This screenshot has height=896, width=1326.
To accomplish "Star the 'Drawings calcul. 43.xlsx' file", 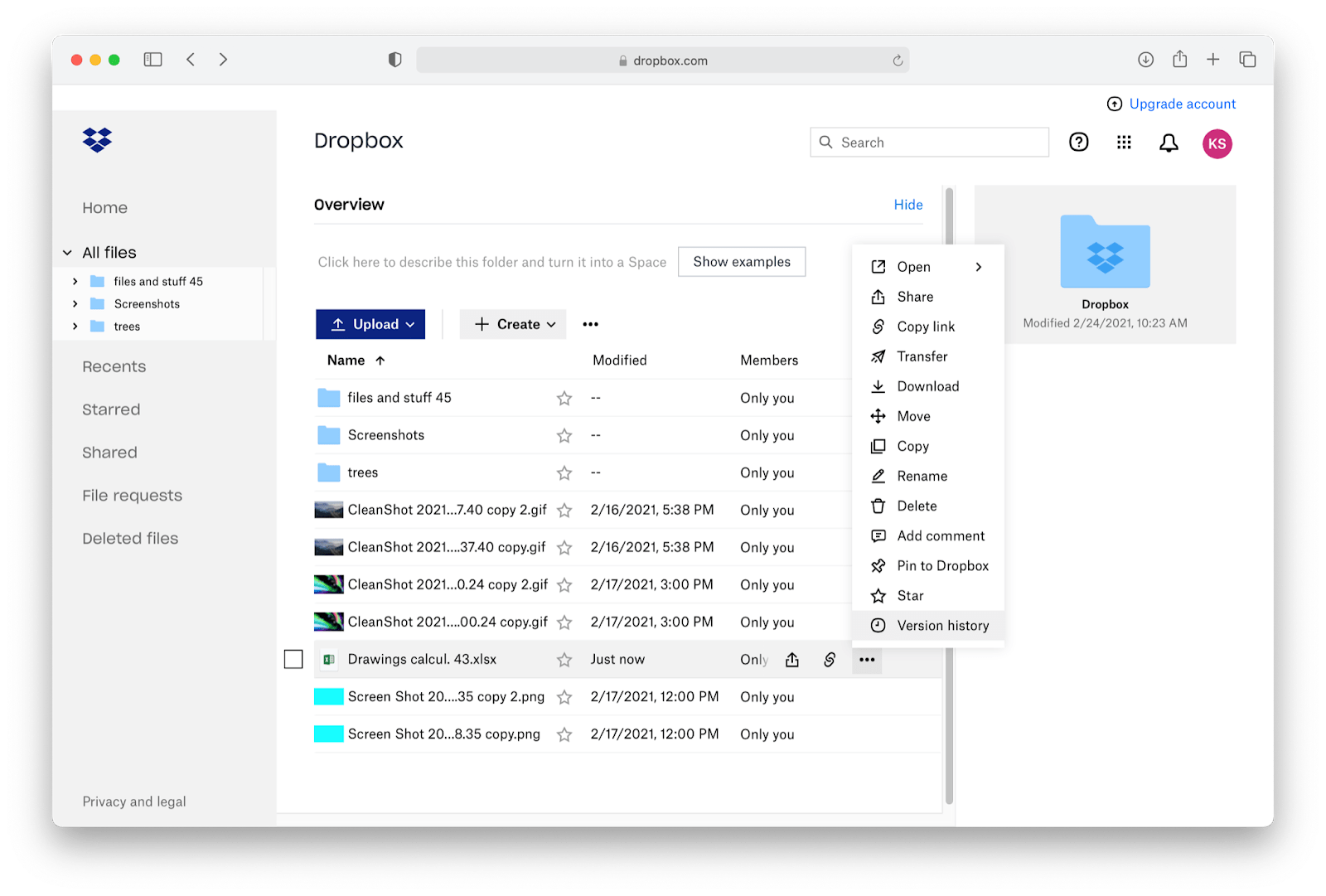I will click(564, 660).
